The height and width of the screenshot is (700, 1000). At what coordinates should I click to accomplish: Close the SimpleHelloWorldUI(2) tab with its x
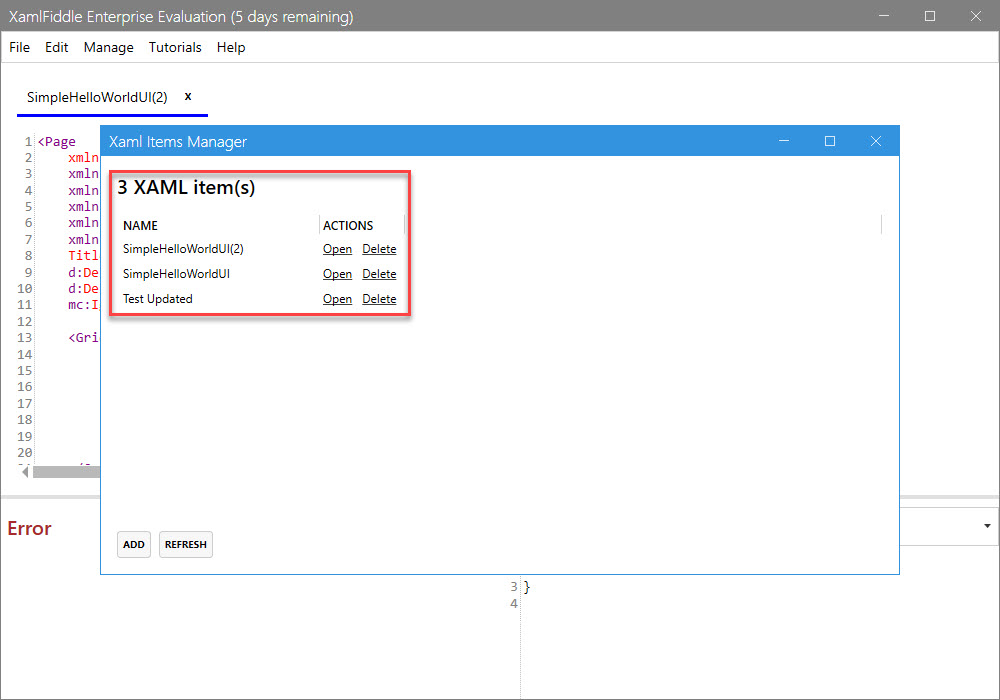188,96
